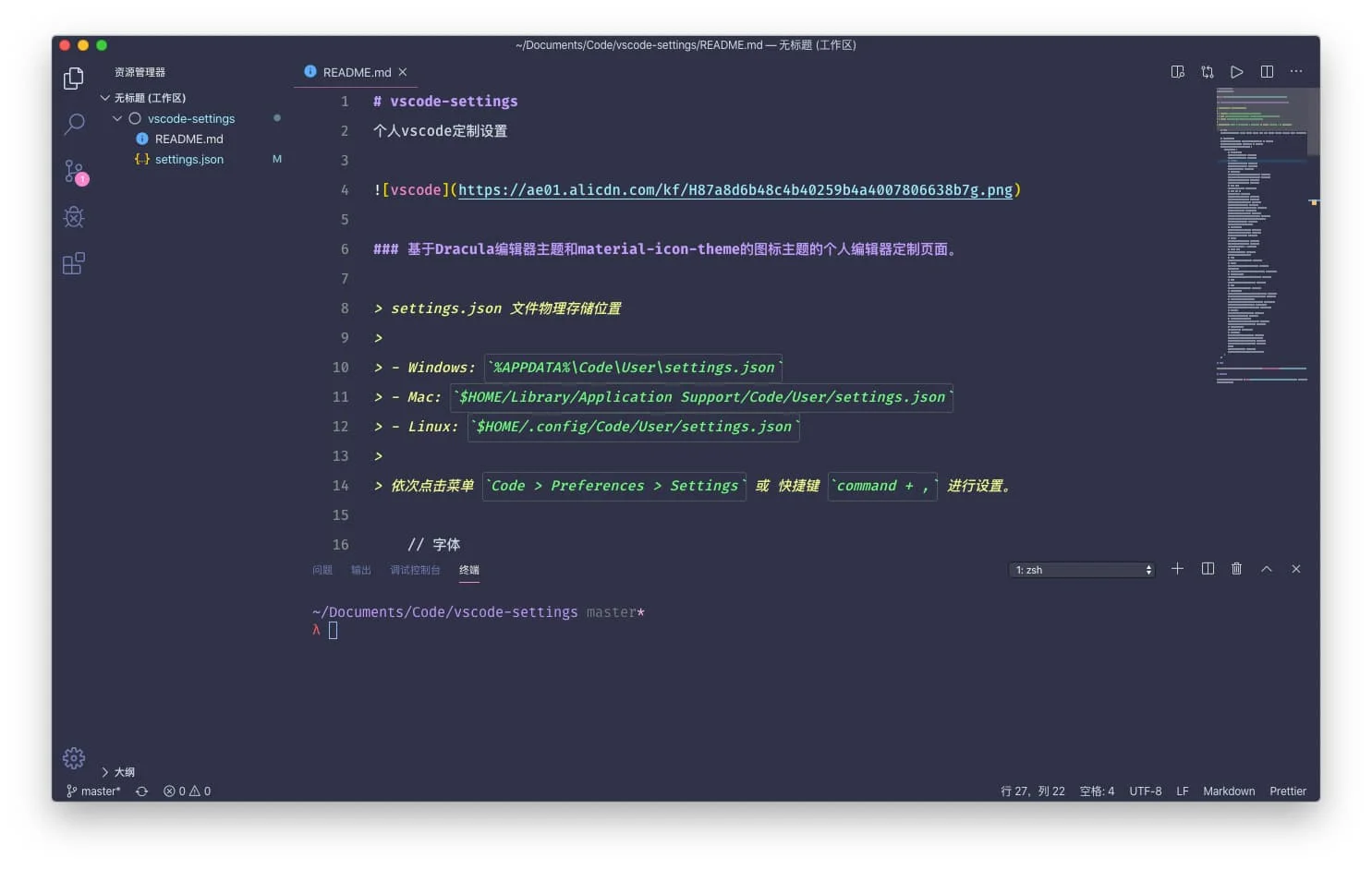Image resolution: width=1372 pixels, height=870 pixels.
Task: Open the terminal selector dropdown 1: zsh
Action: point(1082,570)
